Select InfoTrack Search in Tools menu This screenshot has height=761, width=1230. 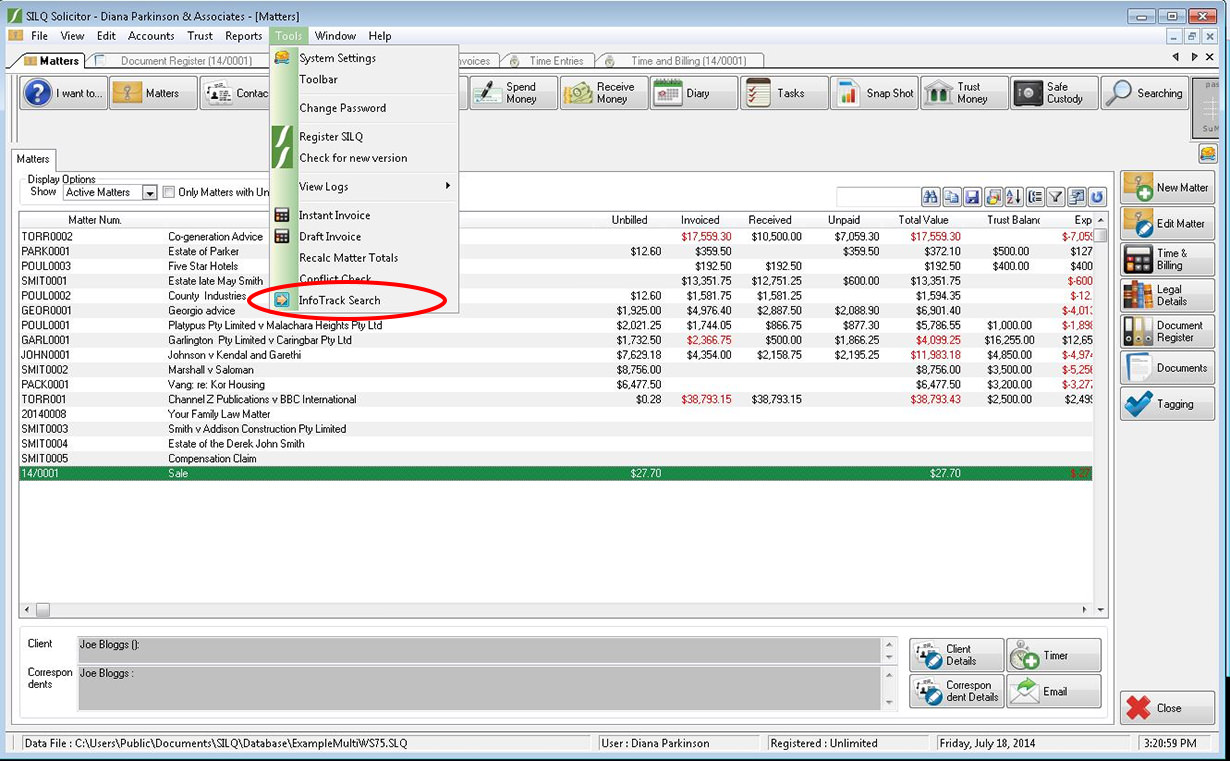coord(364,300)
